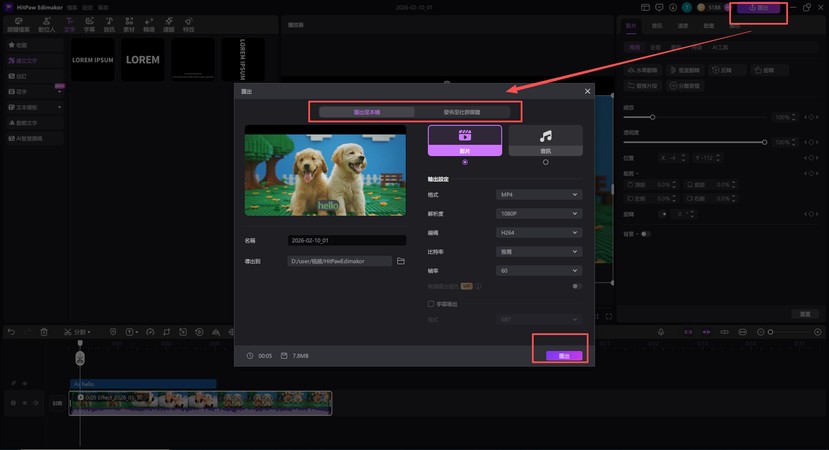Click the purple 匯出 button in the dialog

564,356
